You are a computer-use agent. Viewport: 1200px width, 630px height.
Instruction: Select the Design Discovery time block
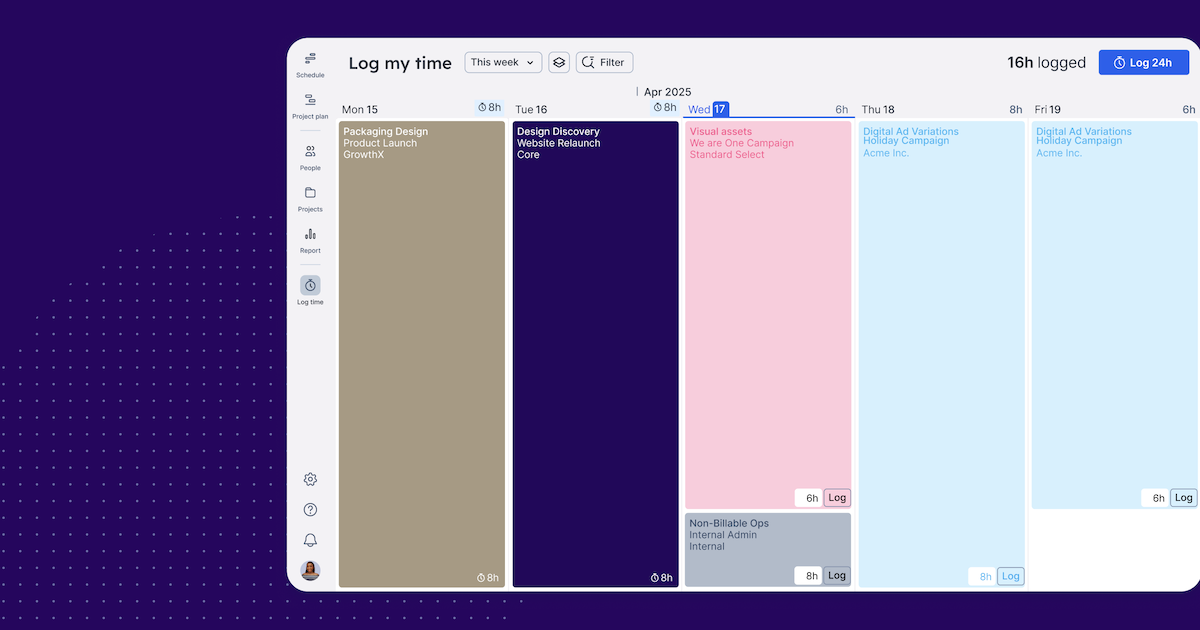pos(595,350)
